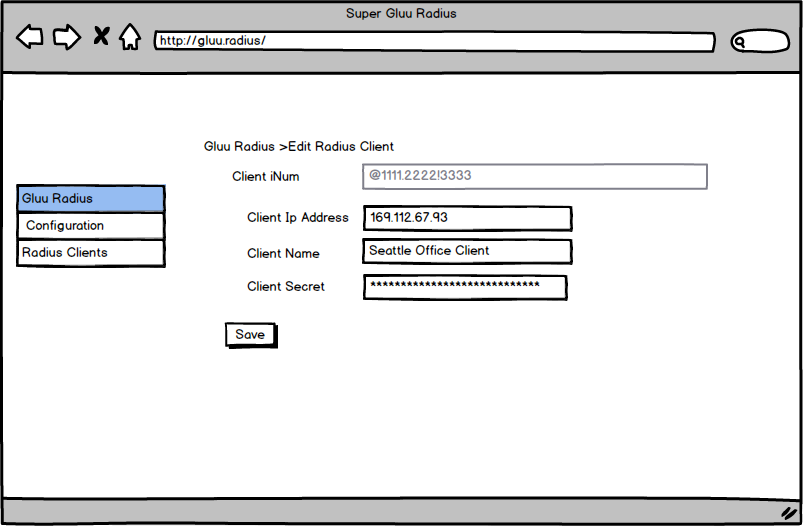Open the Radius Clients menu item
Viewport: 803px width, 526px height.
[91, 253]
